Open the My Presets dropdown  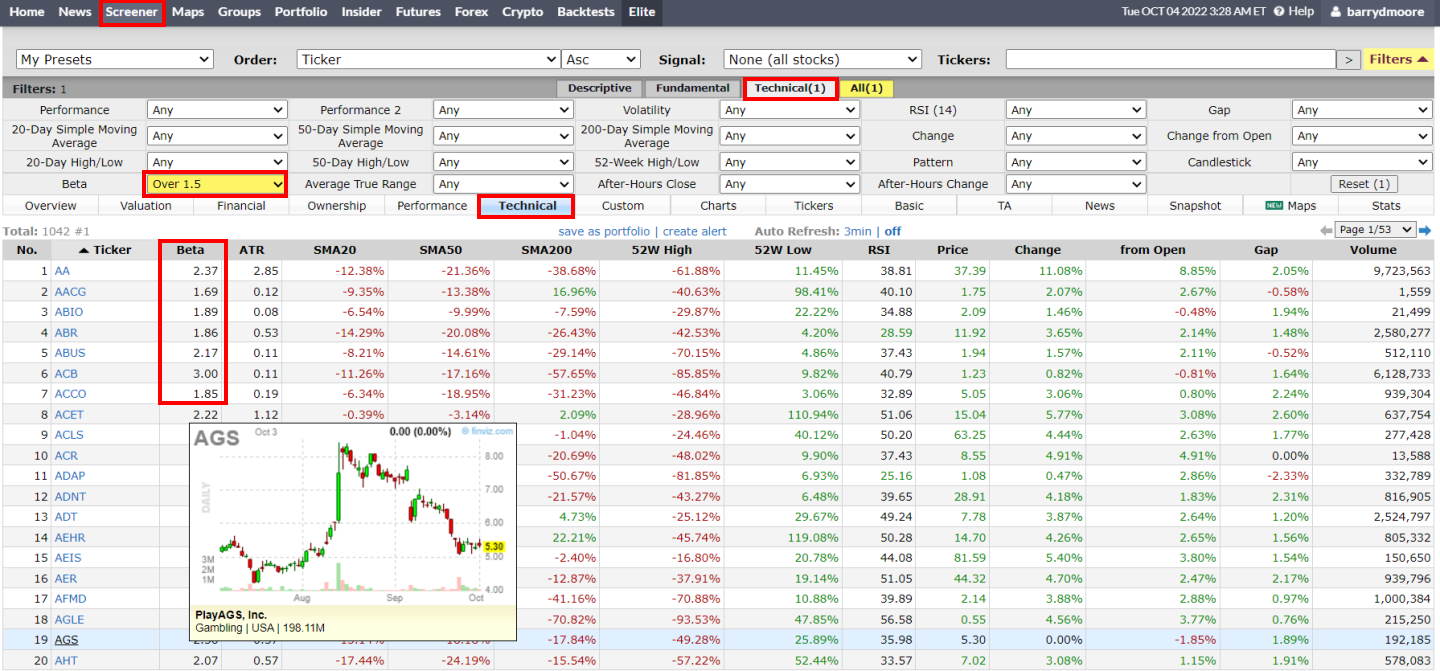click(113, 59)
